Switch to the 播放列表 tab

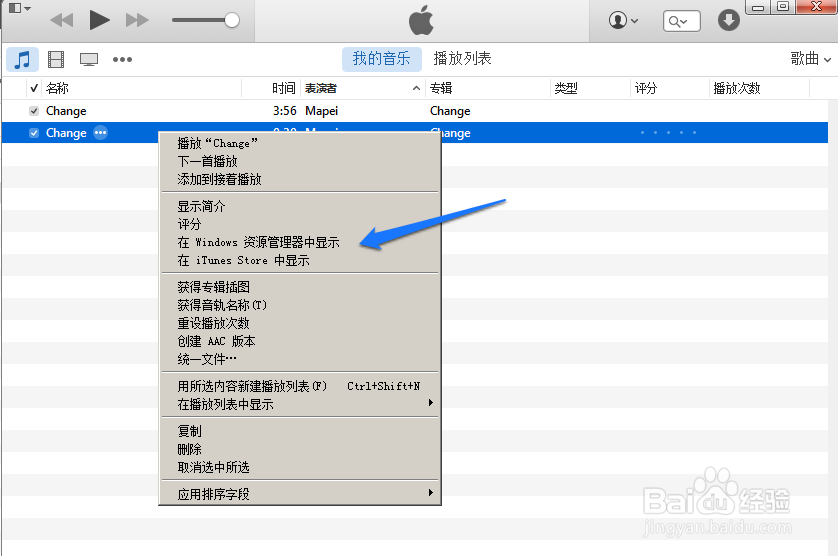tap(462, 58)
